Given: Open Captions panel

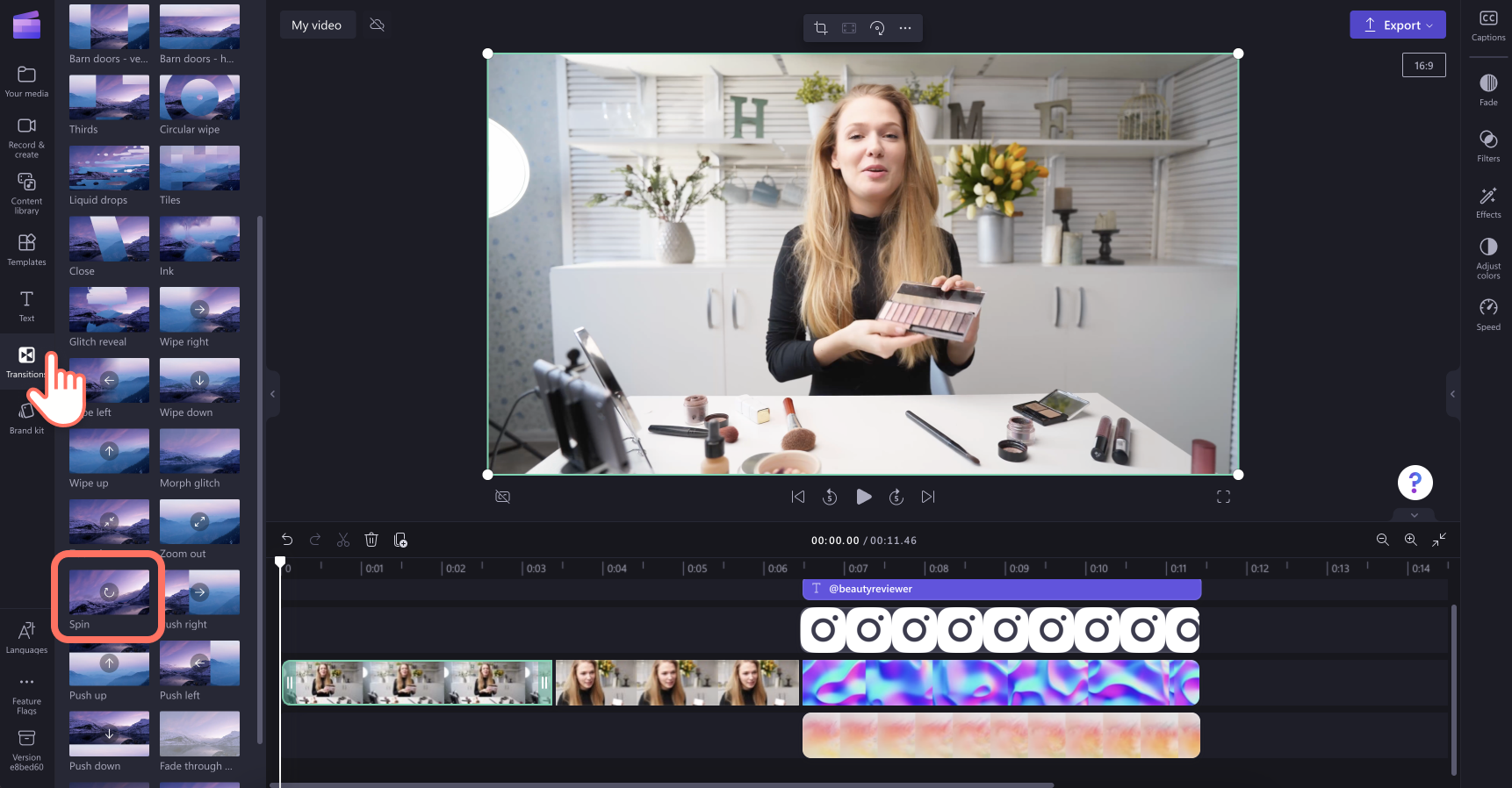Looking at the screenshot, I should tap(1488, 25).
